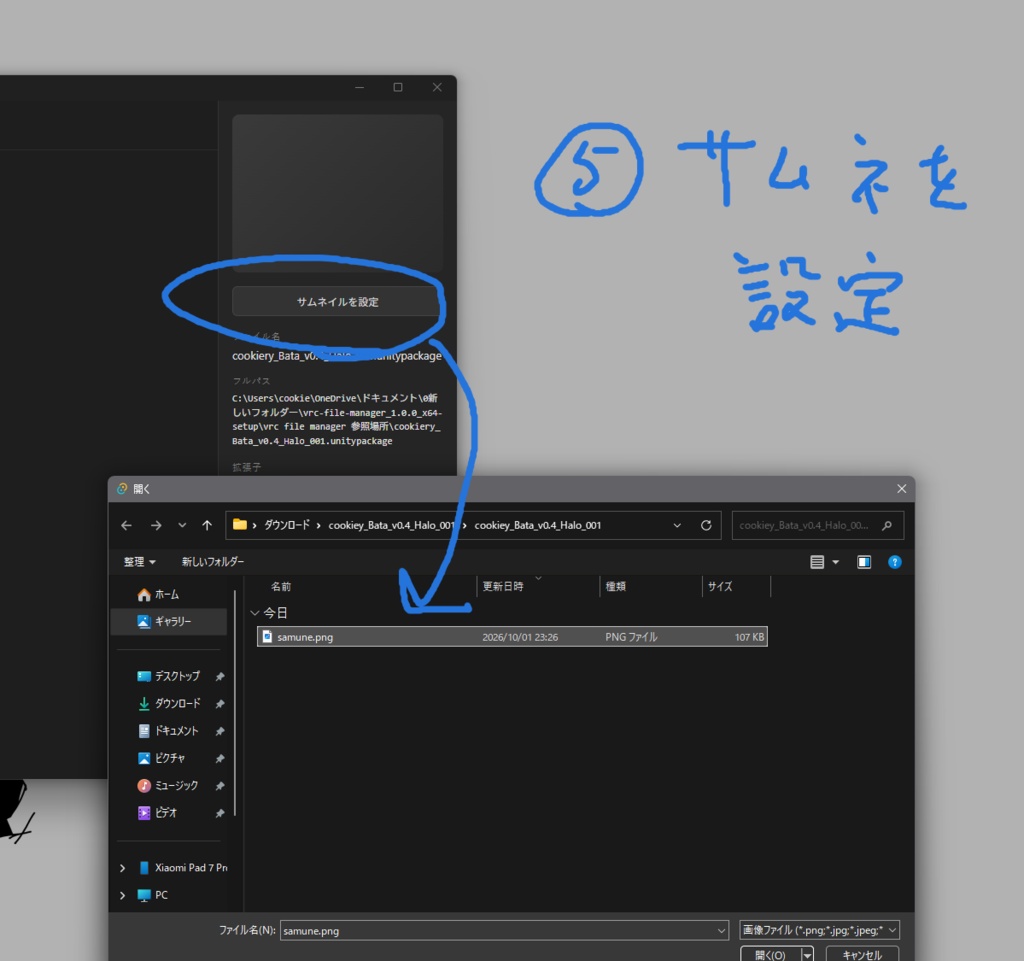Open ミュージック quick access folder
The width and height of the screenshot is (1024, 961).
click(x=176, y=785)
